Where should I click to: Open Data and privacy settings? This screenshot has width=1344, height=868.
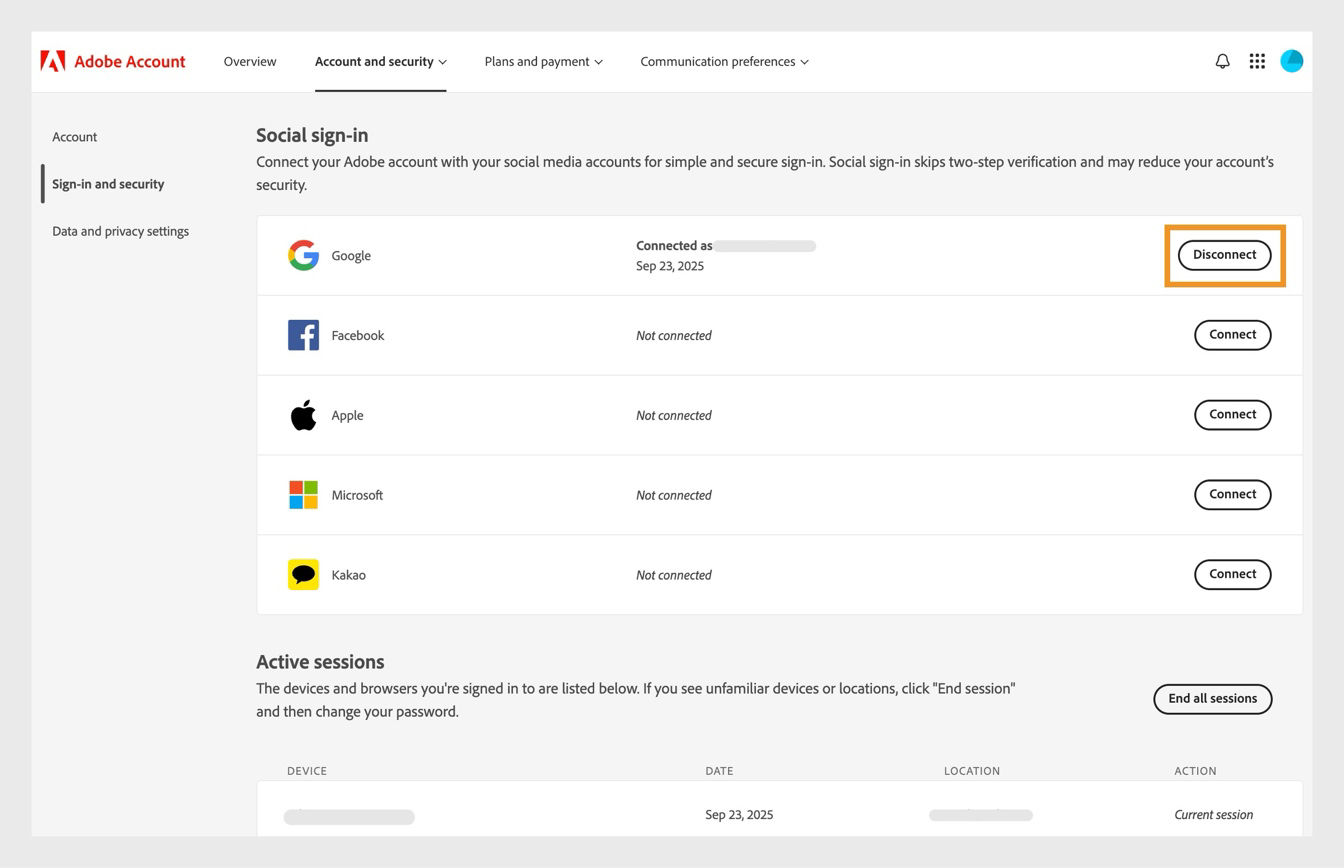[120, 231]
